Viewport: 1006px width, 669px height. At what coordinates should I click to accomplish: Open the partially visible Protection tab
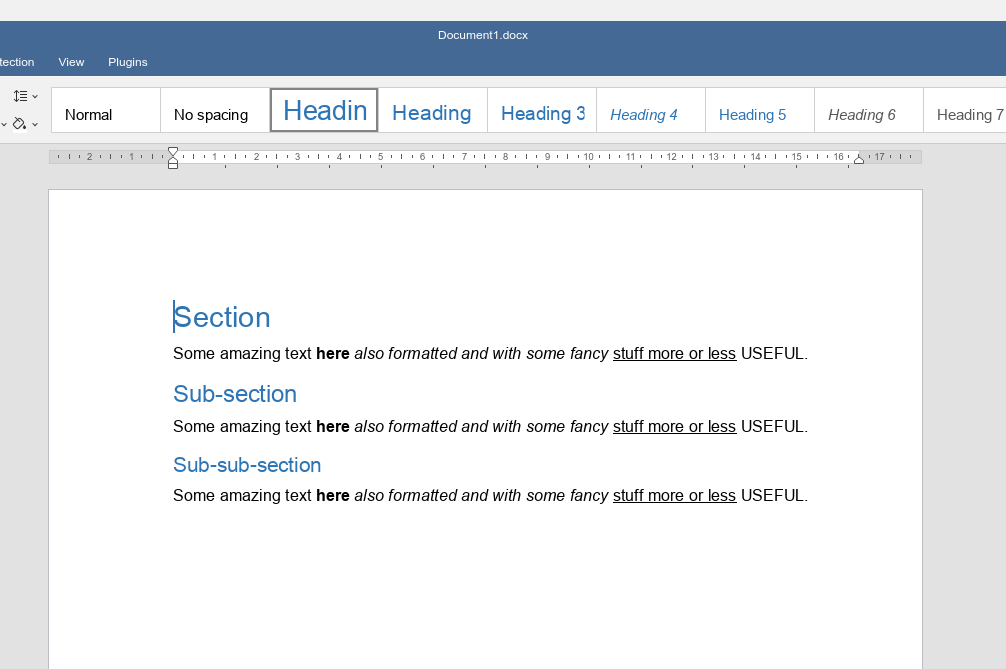[17, 62]
